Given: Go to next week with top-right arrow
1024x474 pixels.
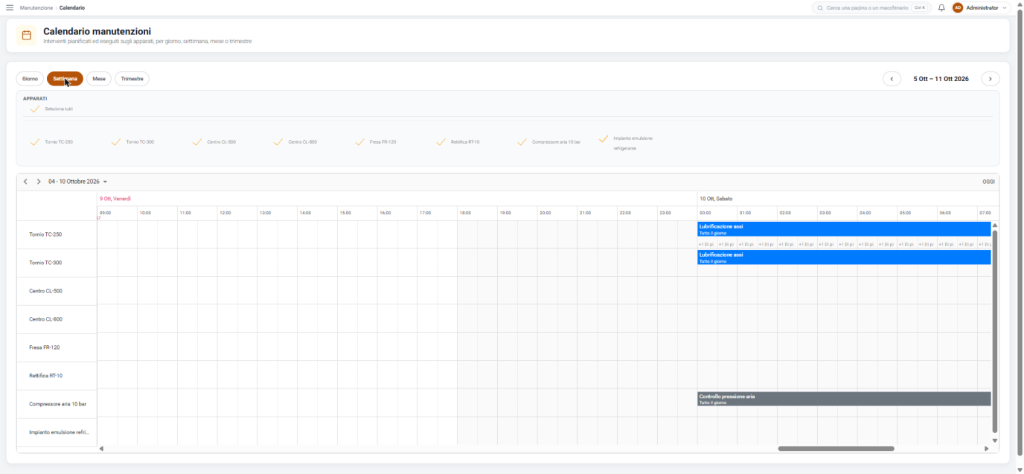Looking at the screenshot, I should click(x=990, y=78).
